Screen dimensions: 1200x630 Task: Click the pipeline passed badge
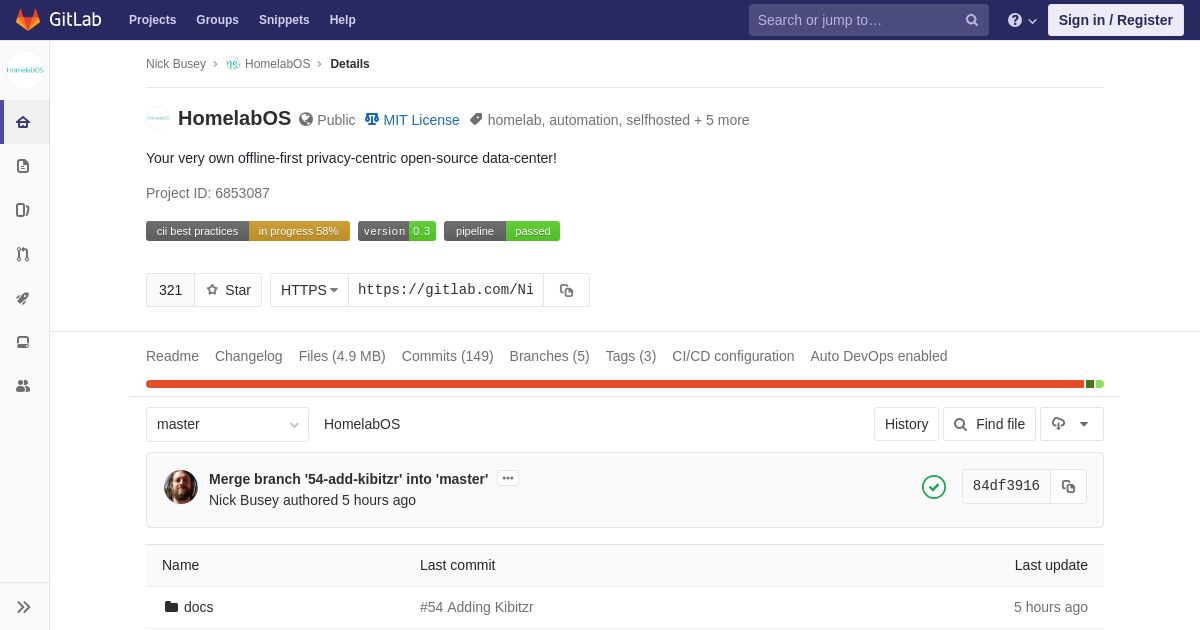tap(502, 231)
